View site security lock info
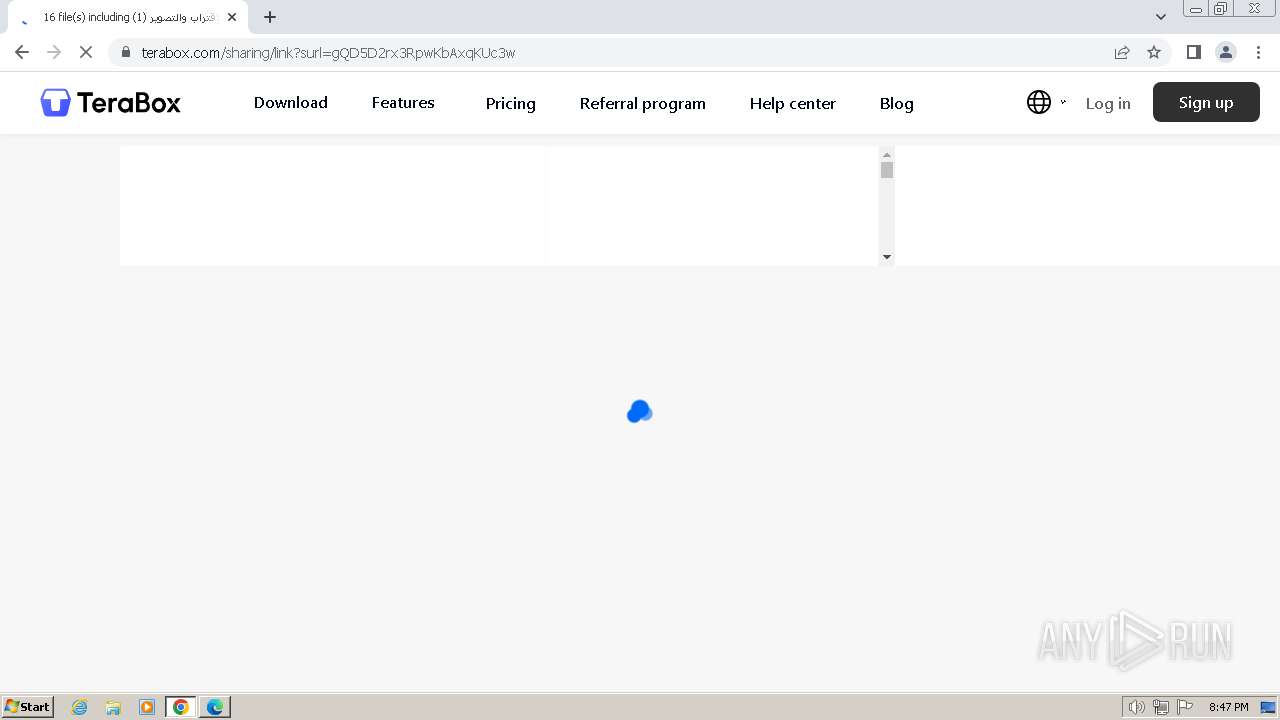Screen dimensions: 1280x720 tap(125, 53)
